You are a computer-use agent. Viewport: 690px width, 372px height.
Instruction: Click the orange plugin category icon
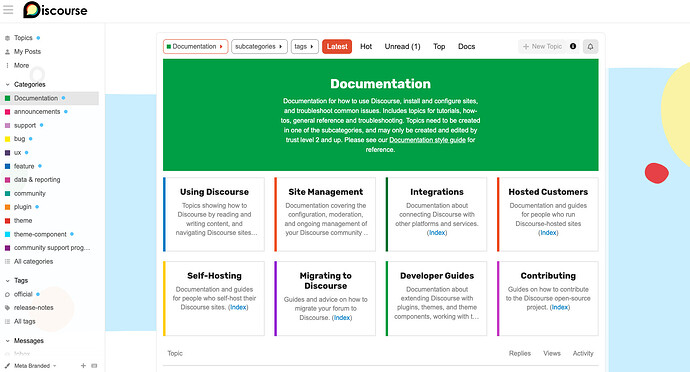pyautogui.click(x=7, y=207)
